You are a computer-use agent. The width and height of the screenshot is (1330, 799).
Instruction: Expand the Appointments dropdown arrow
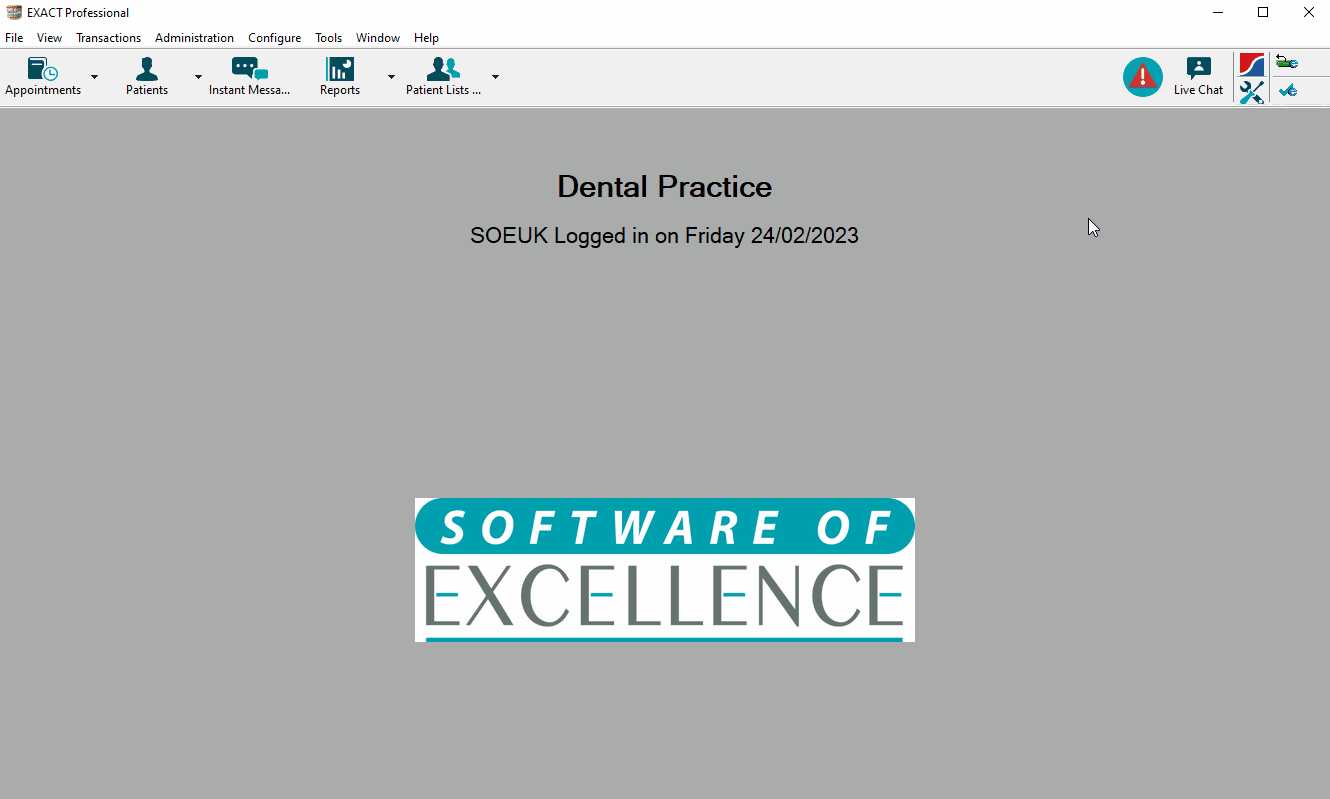[95, 77]
